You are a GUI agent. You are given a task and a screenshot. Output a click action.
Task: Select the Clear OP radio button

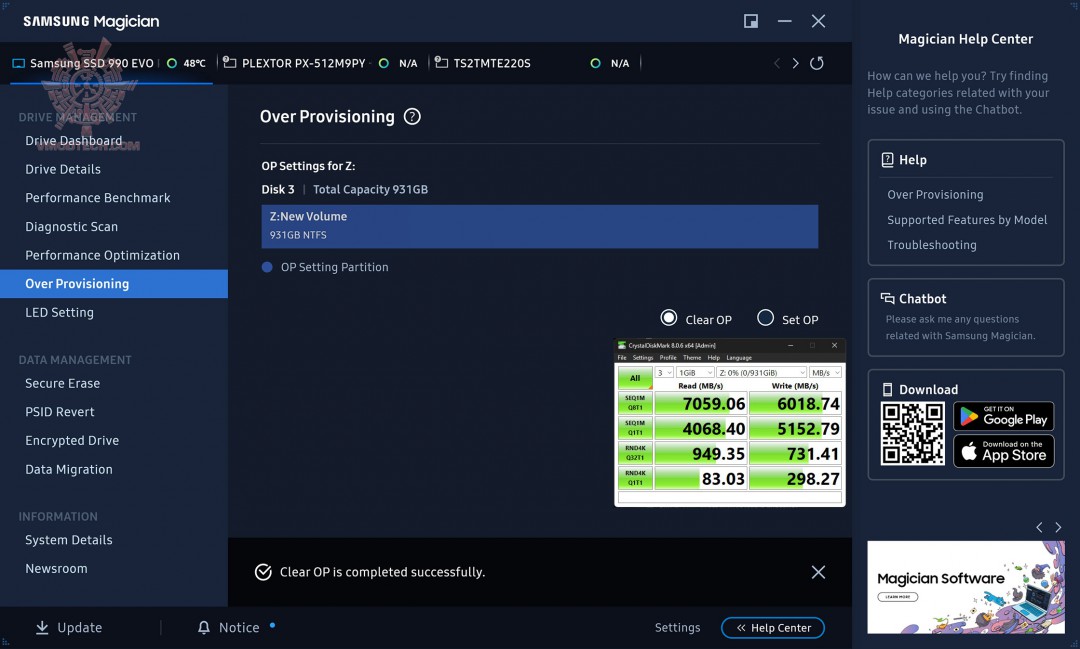coord(668,318)
